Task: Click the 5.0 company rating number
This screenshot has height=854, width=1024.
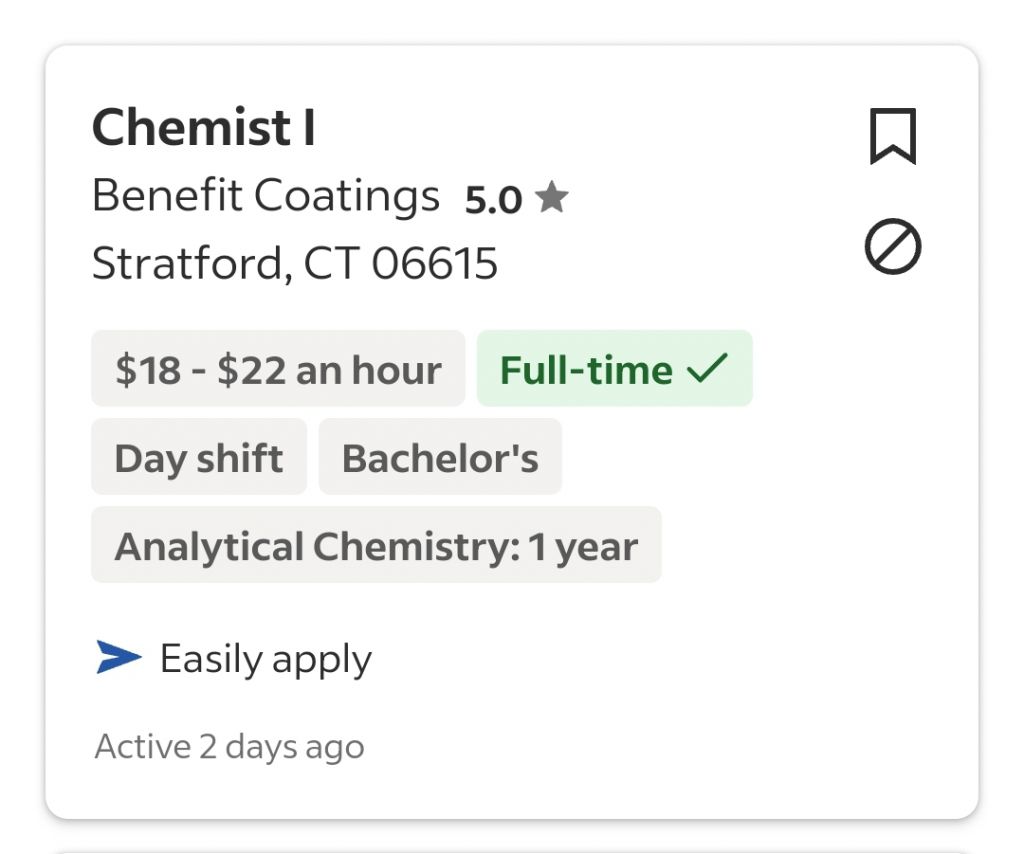Action: click(493, 200)
